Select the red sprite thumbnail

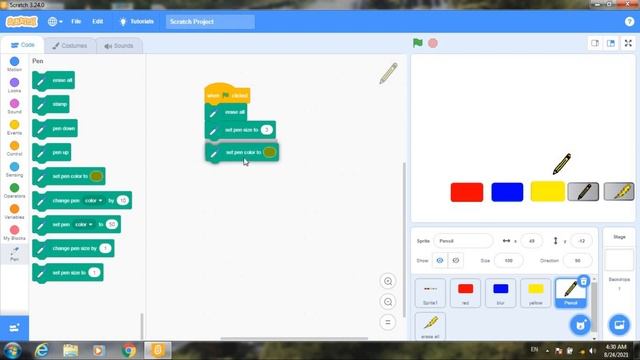point(465,293)
